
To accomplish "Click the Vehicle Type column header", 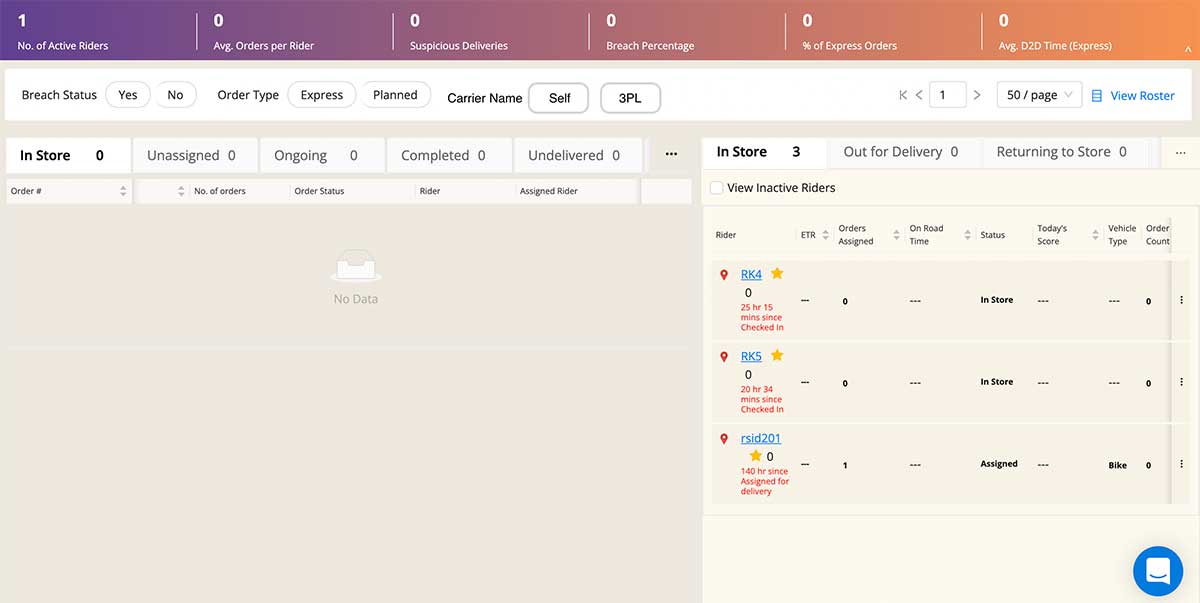I will (1122, 235).
